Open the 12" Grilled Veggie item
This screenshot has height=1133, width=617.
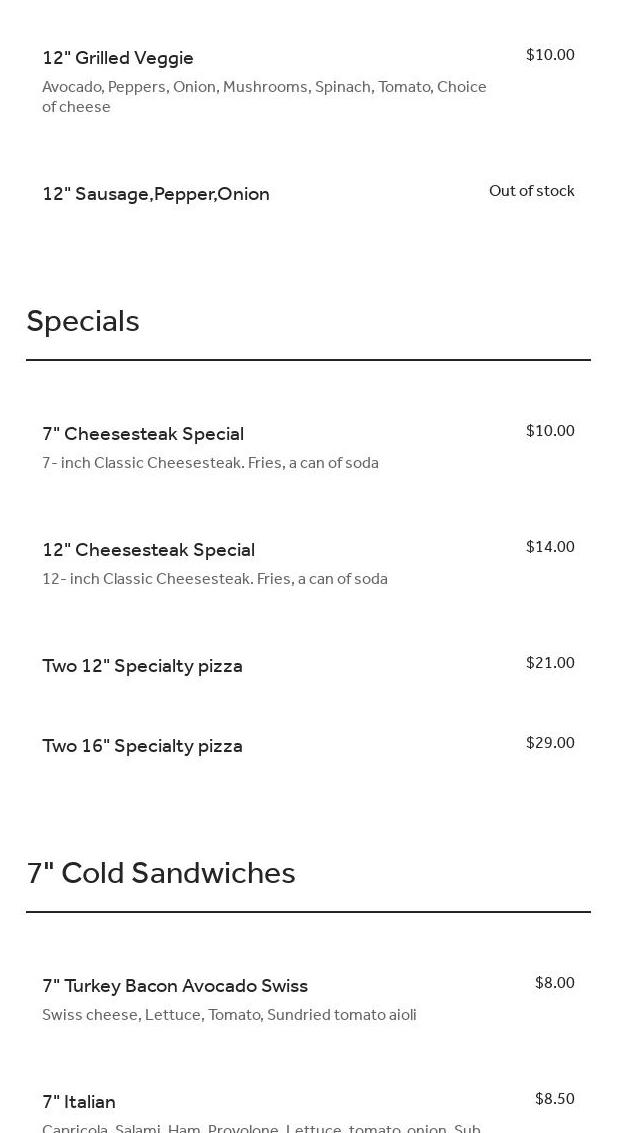(x=118, y=58)
